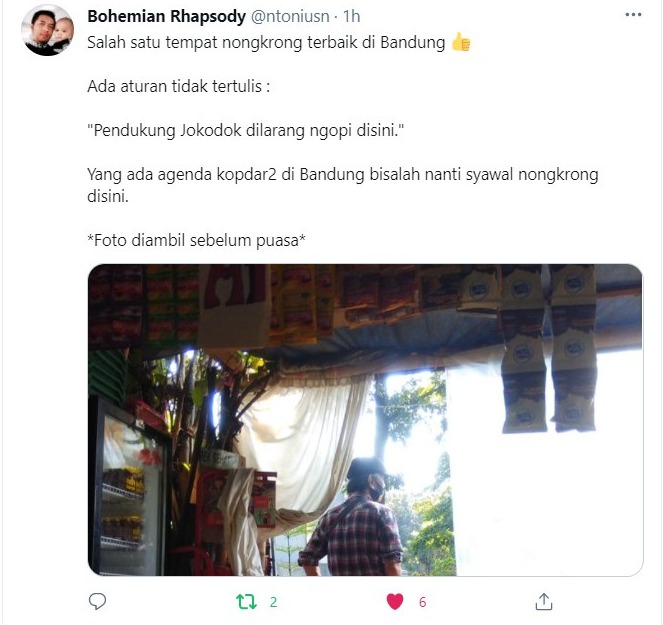The image size is (663, 625).
Task: Reply to the tweet with the speech bubble icon
Action: click(97, 601)
